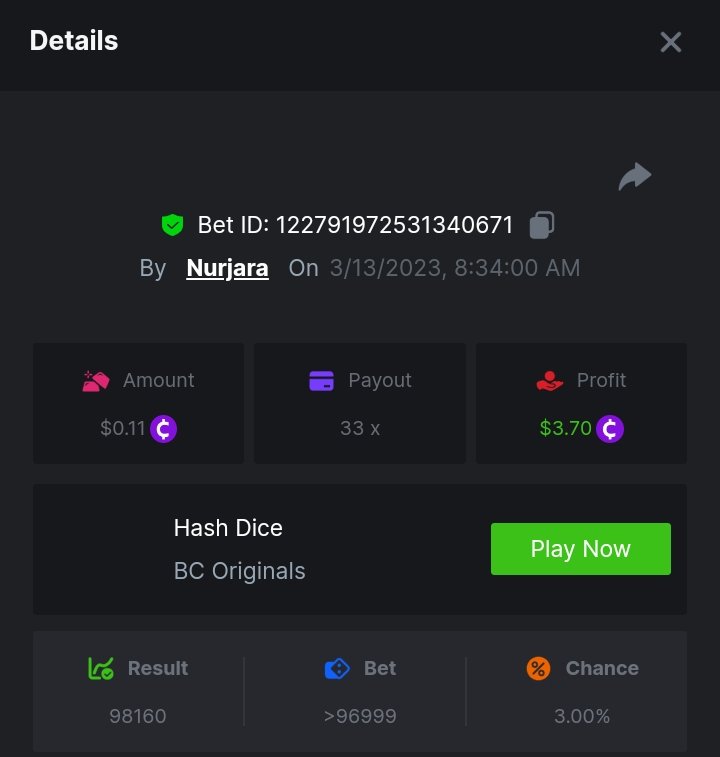Click the green $3.70 profit value
The width and height of the screenshot is (720, 757).
coord(565,429)
